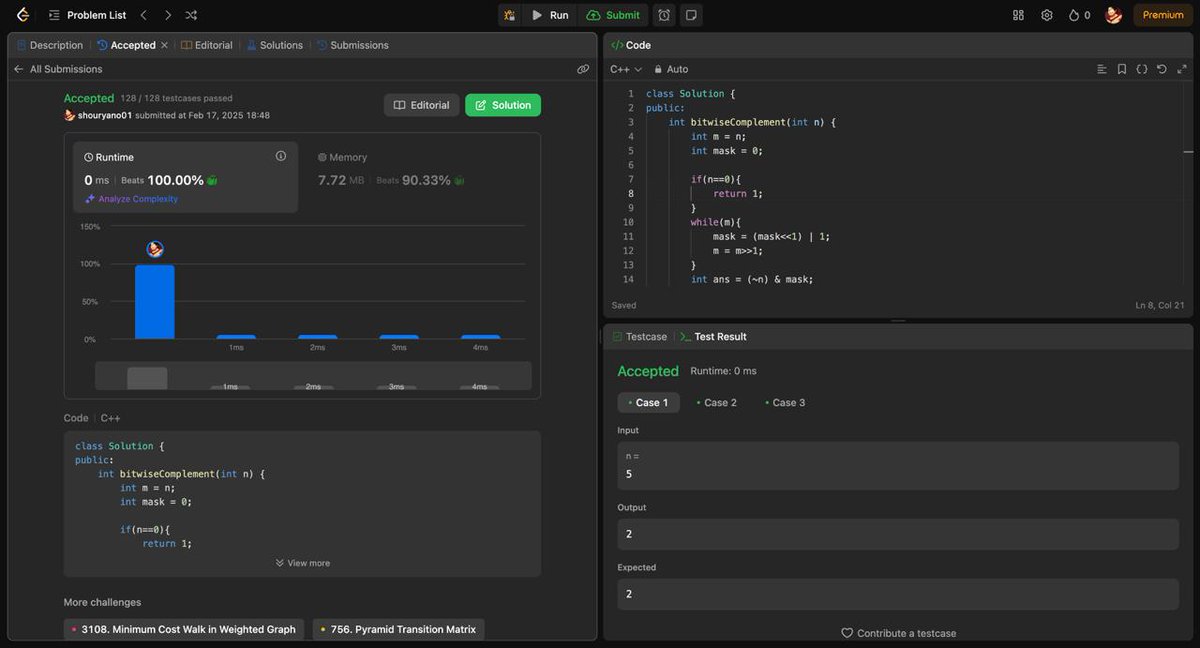Image resolution: width=1200 pixels, height=648 pixels.
Task: Switch to the Description tab
Action: coord(50,45)
